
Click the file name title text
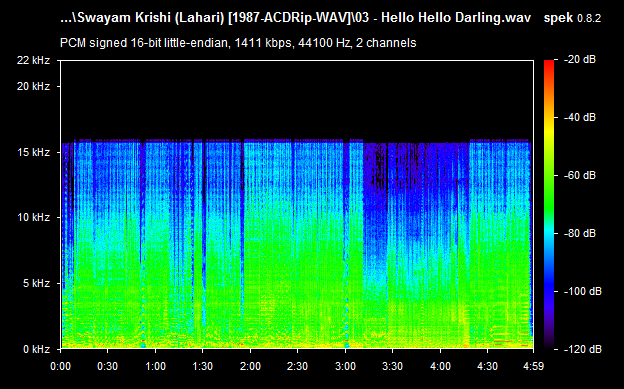point(296,18)
